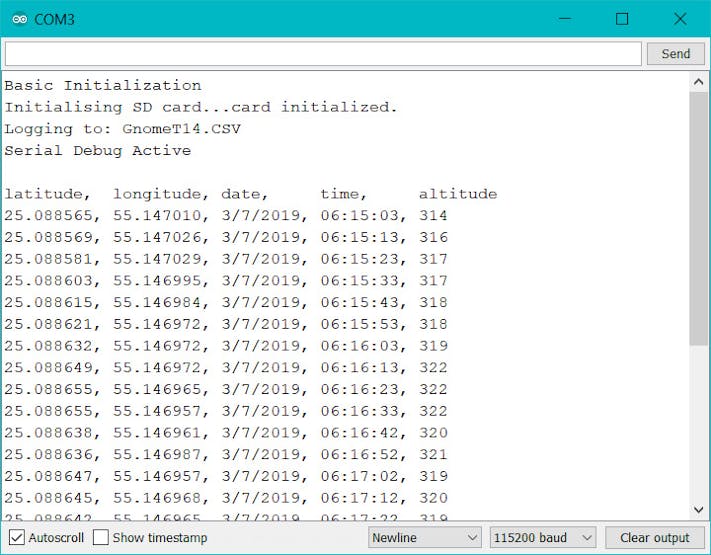Click the 'Initialising SD card...card initialized.' line
The image size is (711, 555).
pyautogui.click(x=201, y=107)
